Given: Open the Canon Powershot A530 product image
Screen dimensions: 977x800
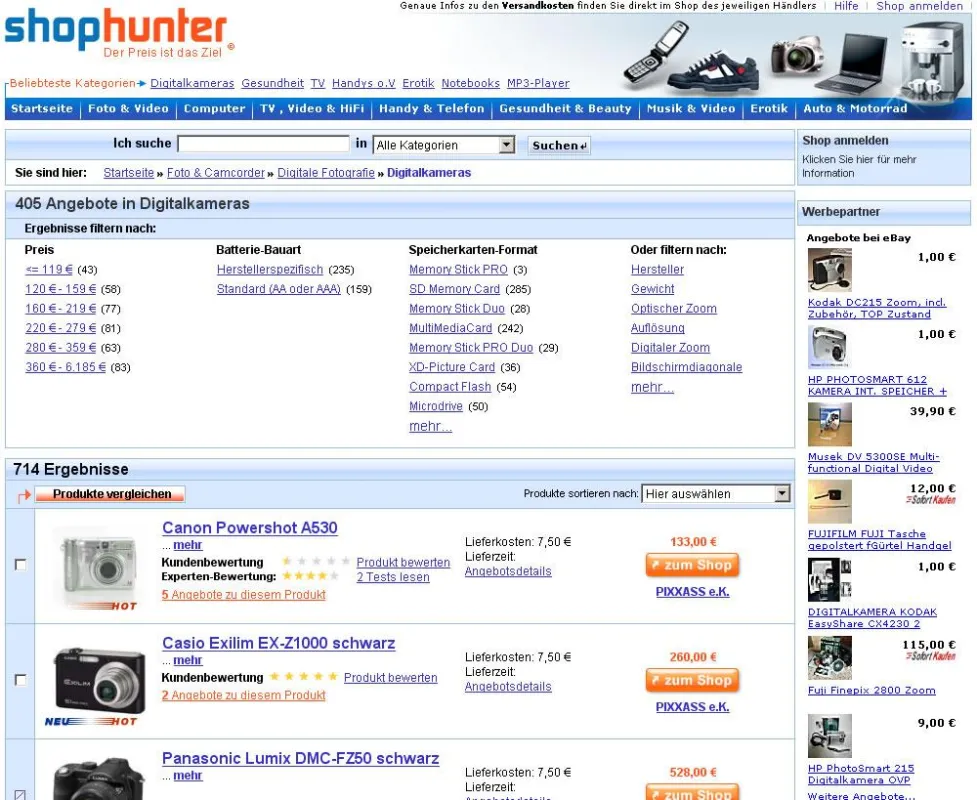Looking at the screenshot, I should [x=98, y=568].
